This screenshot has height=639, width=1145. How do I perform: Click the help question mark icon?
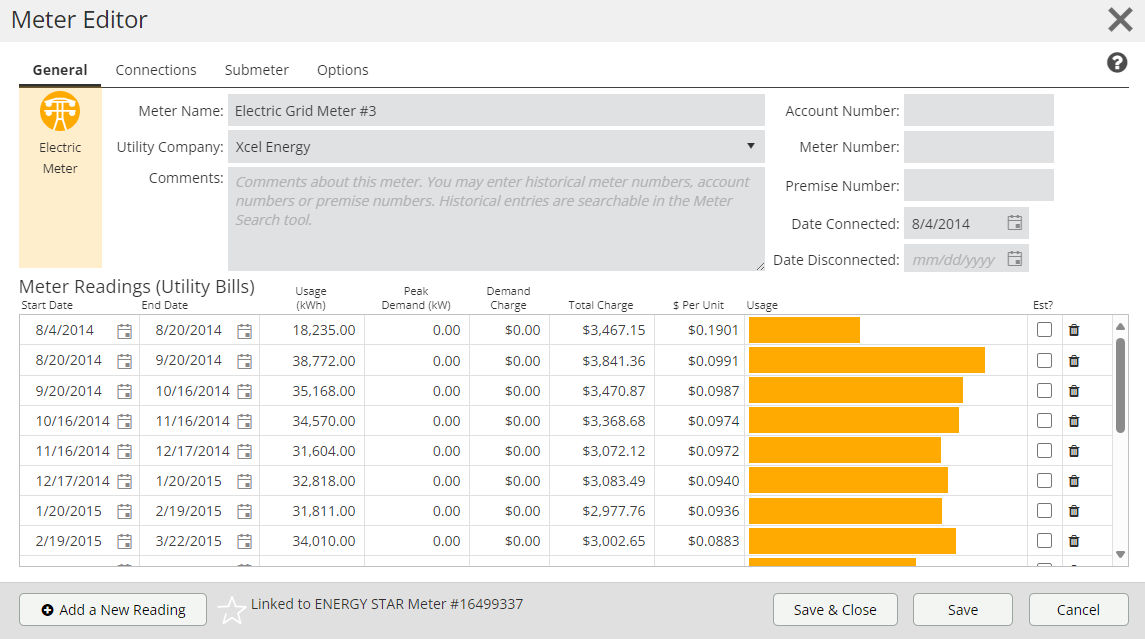coord(1117,63)
